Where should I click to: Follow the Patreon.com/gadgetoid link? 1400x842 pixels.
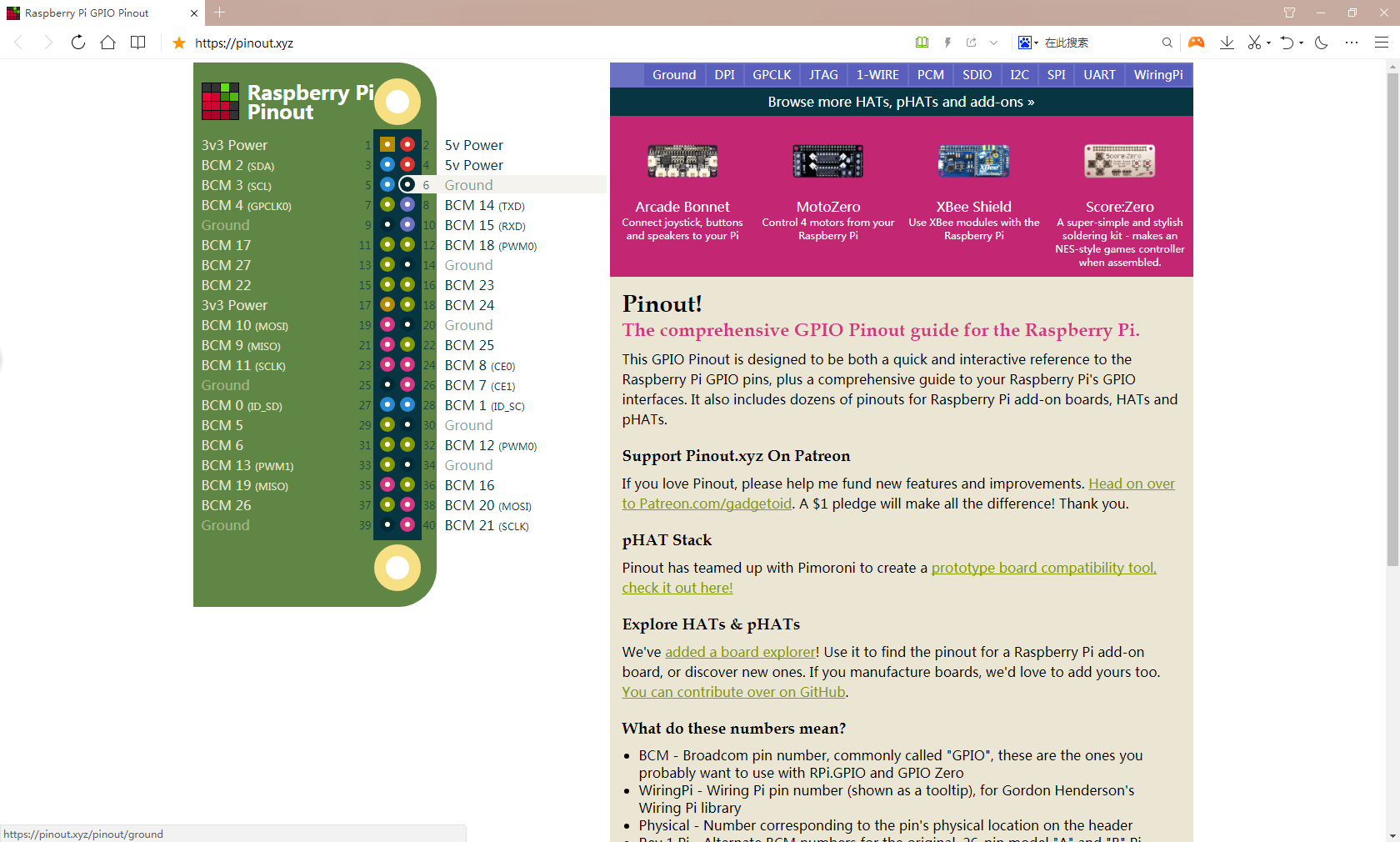(707, 504)
